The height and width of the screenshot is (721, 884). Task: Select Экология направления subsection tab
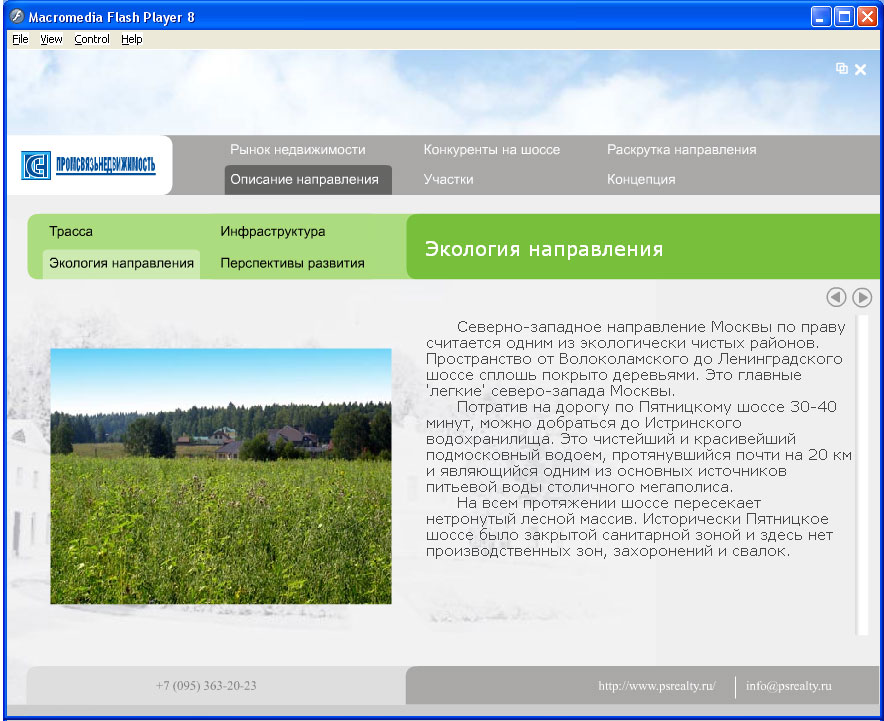click(x=121, y=263)
